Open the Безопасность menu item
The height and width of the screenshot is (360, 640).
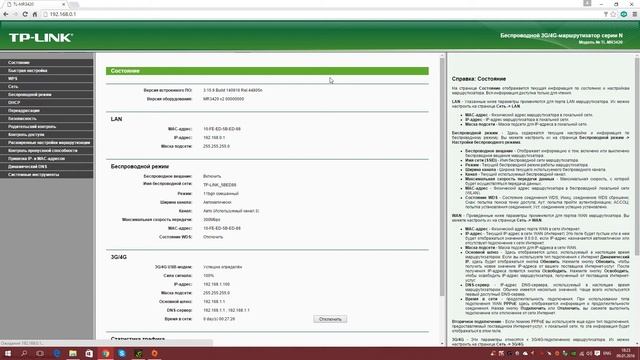click(47, 118)
